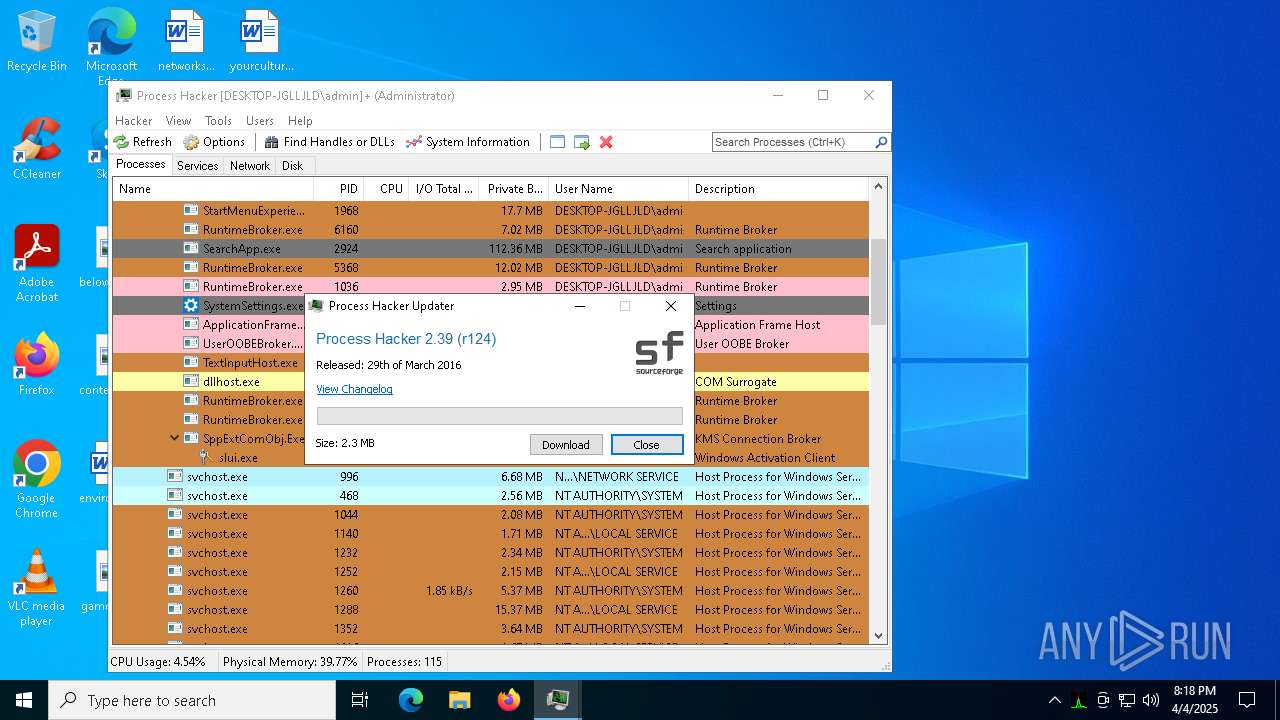
Task: Open the Help menu
Action: coord(300,120)
